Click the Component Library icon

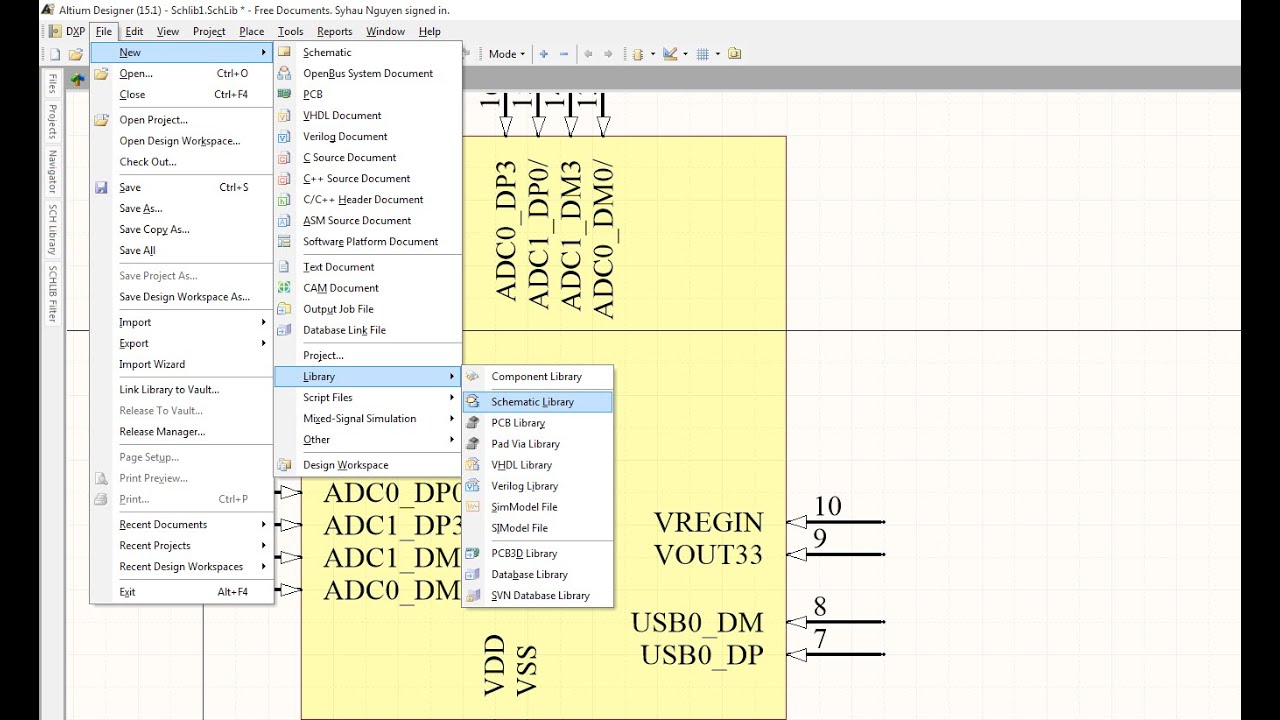[x=473, y=376]
